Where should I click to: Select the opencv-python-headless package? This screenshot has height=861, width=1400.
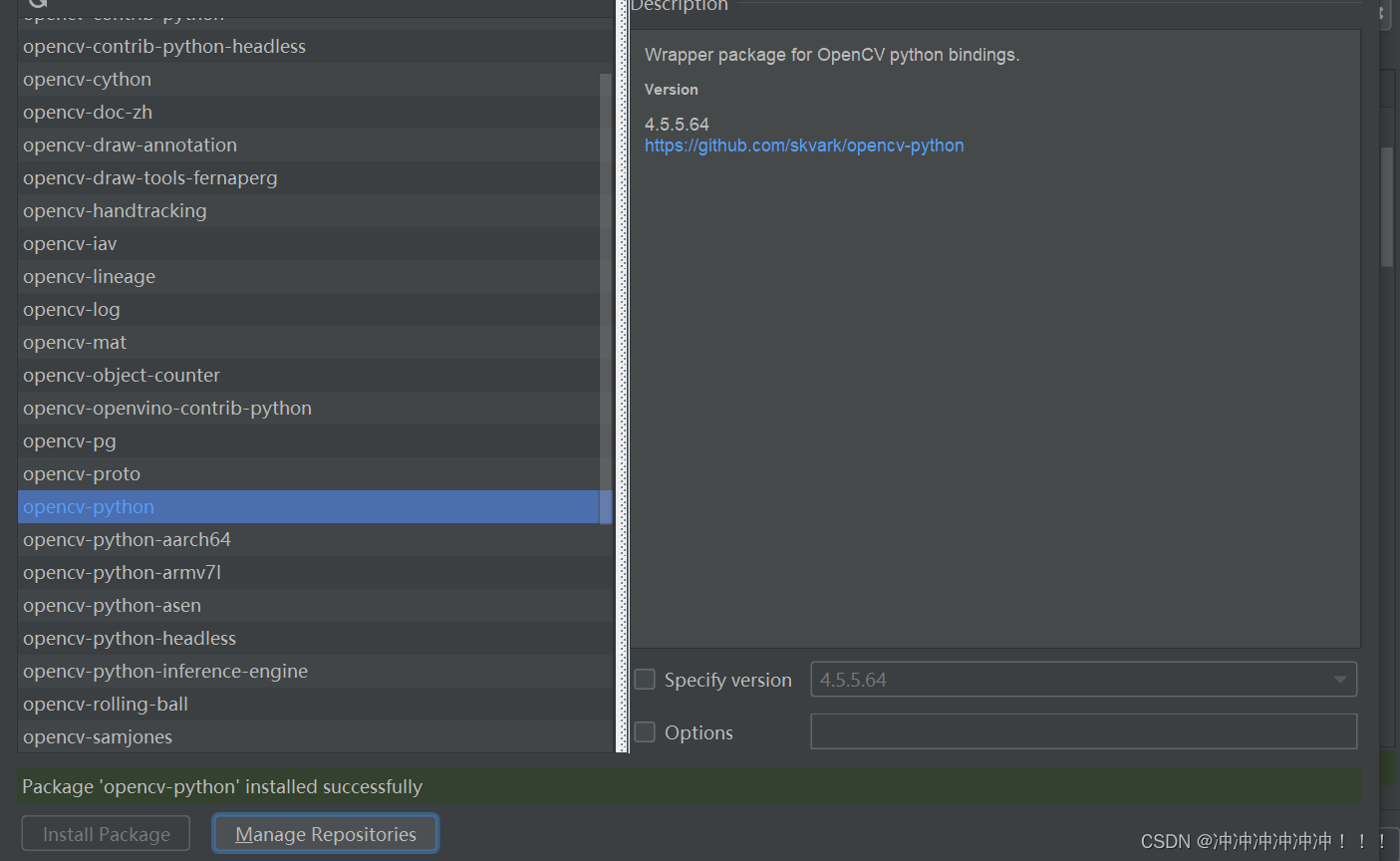click(316, 638)
